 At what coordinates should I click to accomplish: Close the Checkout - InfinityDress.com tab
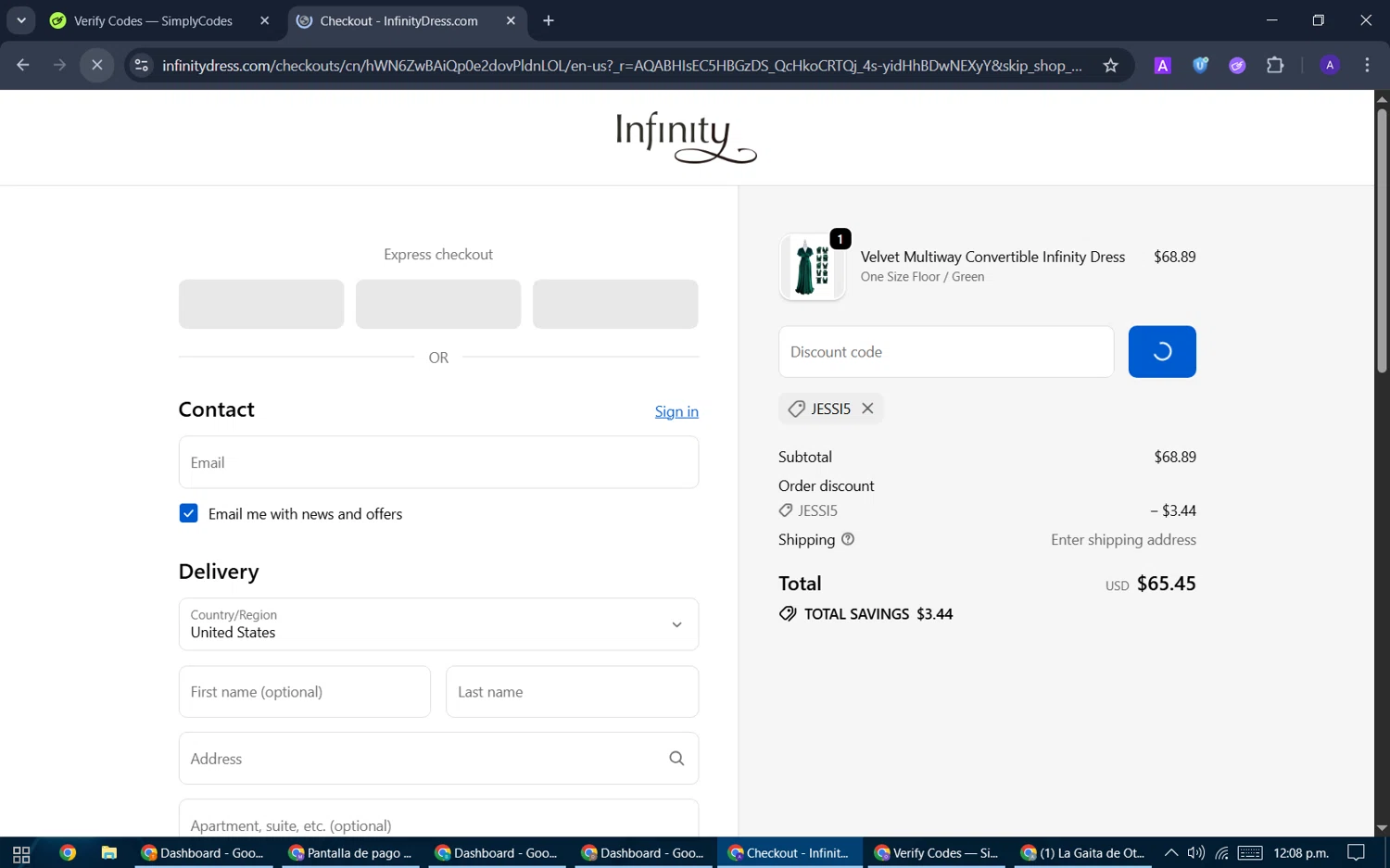point(511,20)
